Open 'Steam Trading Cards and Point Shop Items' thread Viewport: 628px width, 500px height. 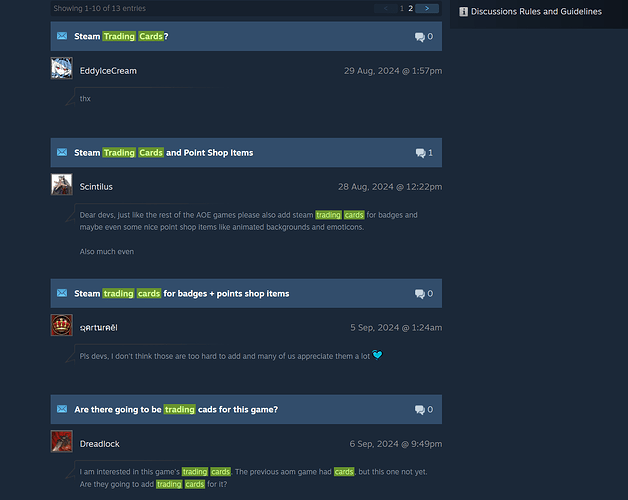(x=163, y=153)
